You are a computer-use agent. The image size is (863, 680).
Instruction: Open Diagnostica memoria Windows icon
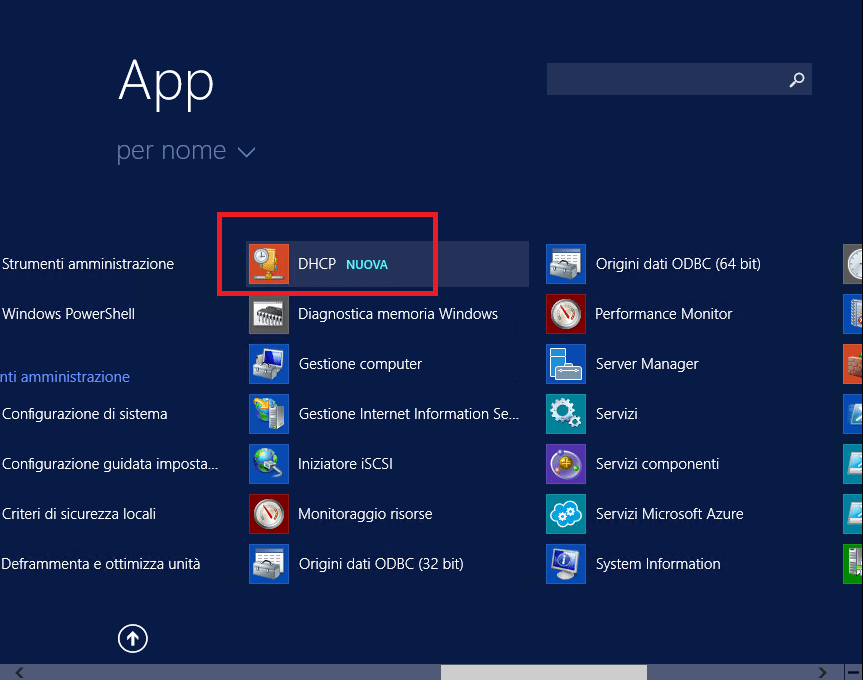point(269,314)
